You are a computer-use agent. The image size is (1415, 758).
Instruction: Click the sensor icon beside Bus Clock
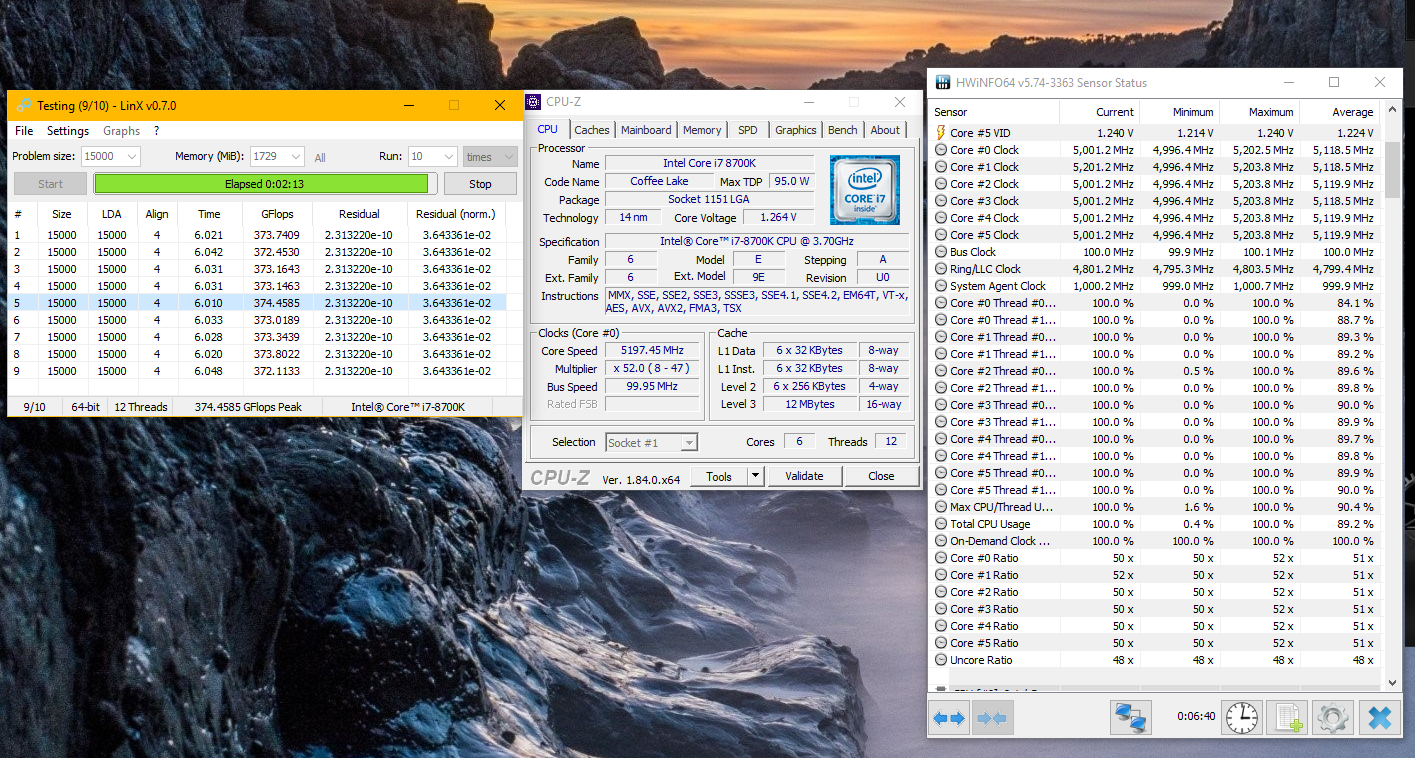tap(940, 252)
